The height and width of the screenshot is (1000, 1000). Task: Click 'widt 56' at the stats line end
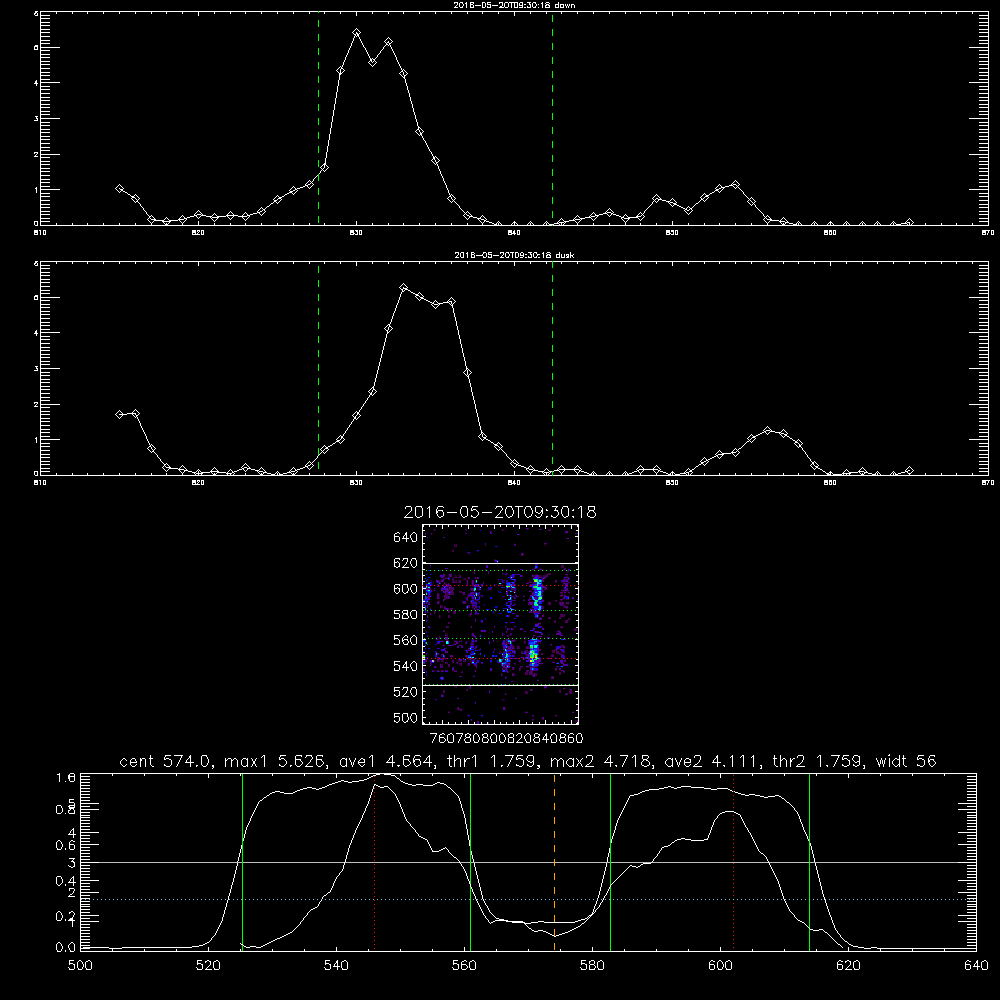click(906, 761)
